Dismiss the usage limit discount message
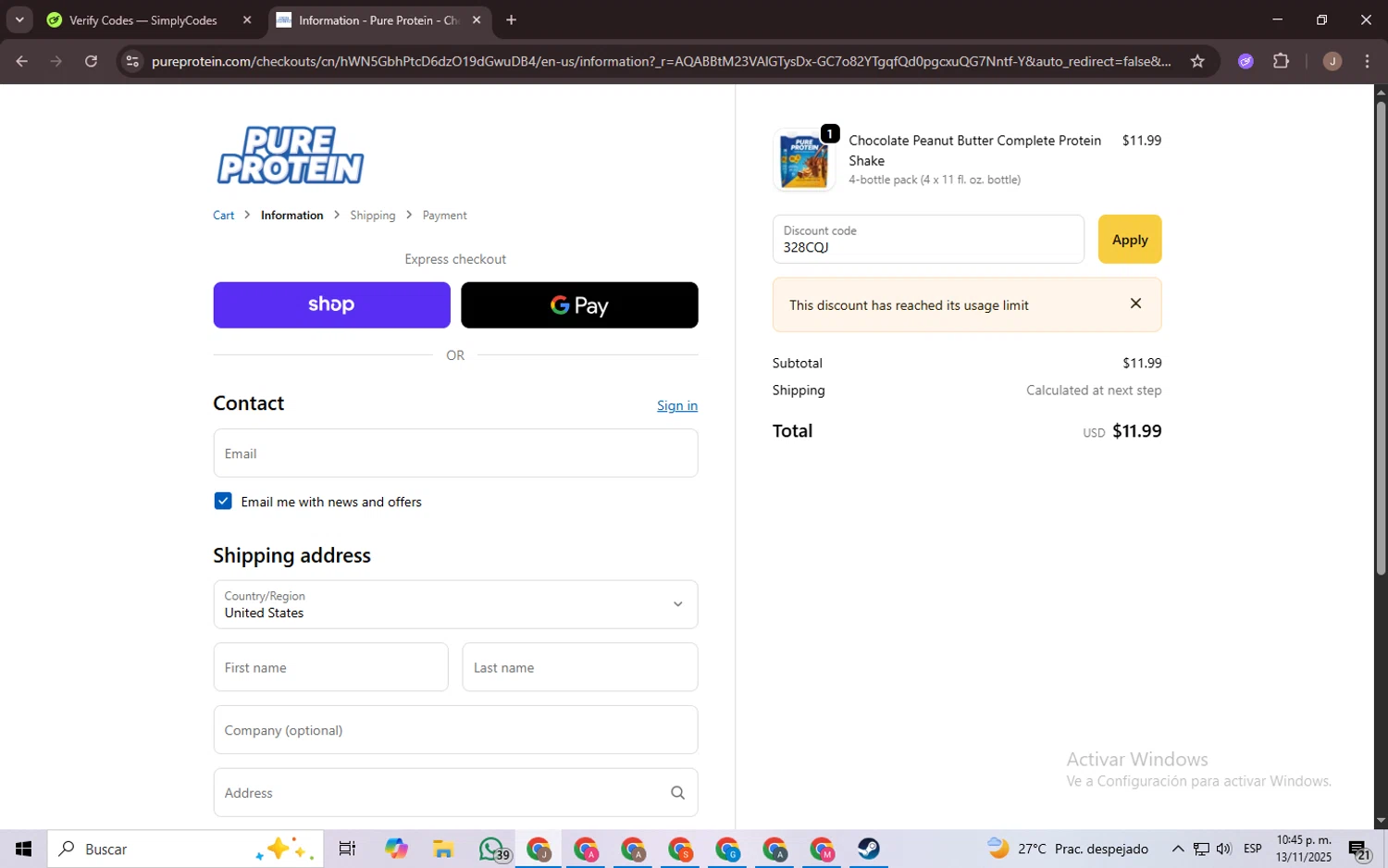Viewport: 1388px width, 868px height. point(1135,304)
